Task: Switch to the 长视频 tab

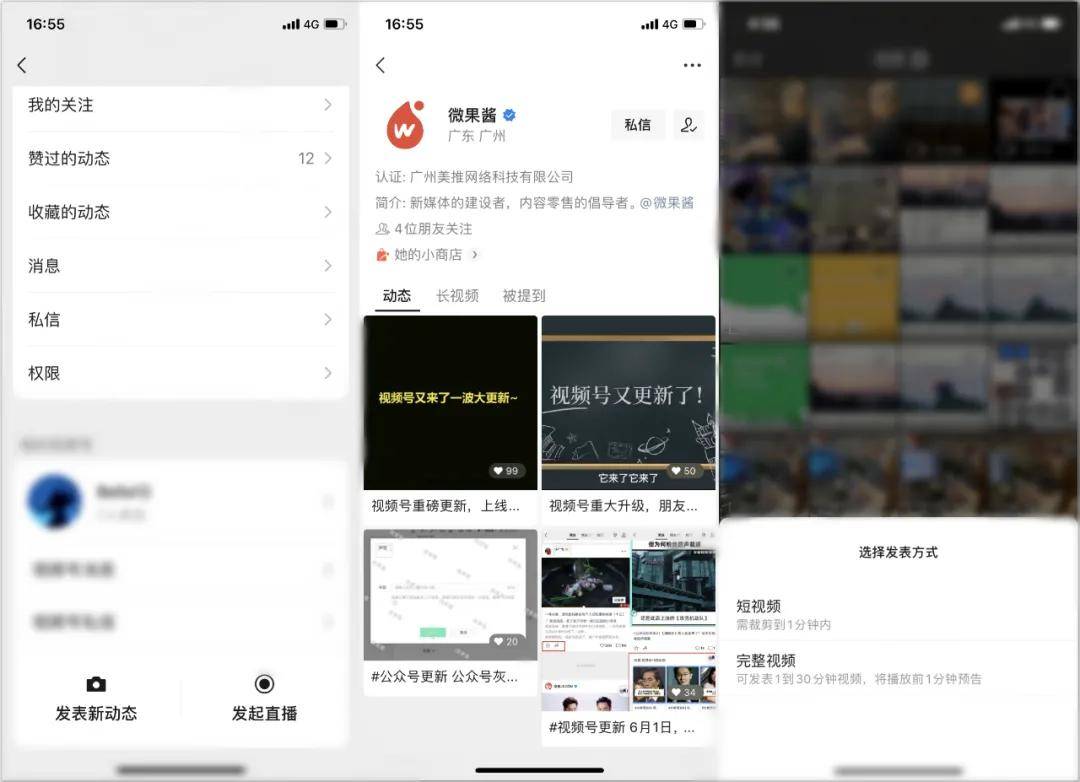Action: coord(457,296)
